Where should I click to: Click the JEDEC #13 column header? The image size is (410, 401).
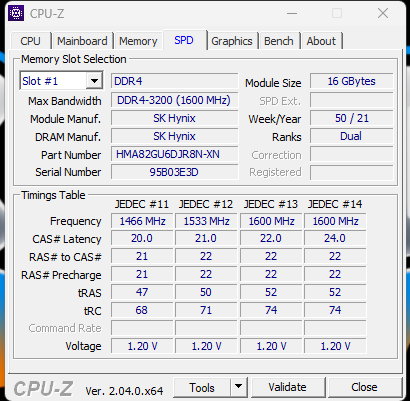point(271,204)
